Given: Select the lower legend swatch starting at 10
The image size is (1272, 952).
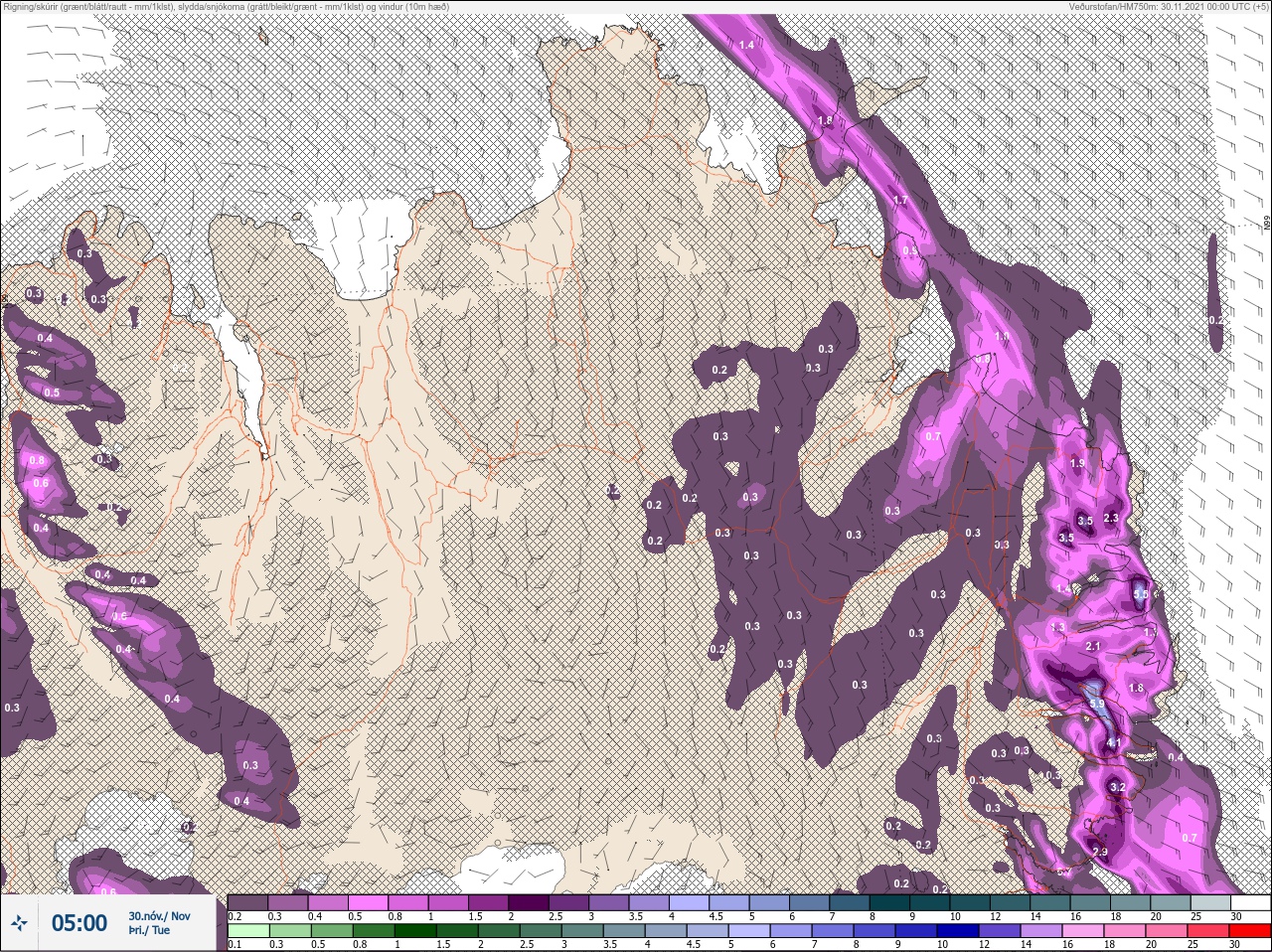Looking at the screenshot, I should (x=956, y=931).
